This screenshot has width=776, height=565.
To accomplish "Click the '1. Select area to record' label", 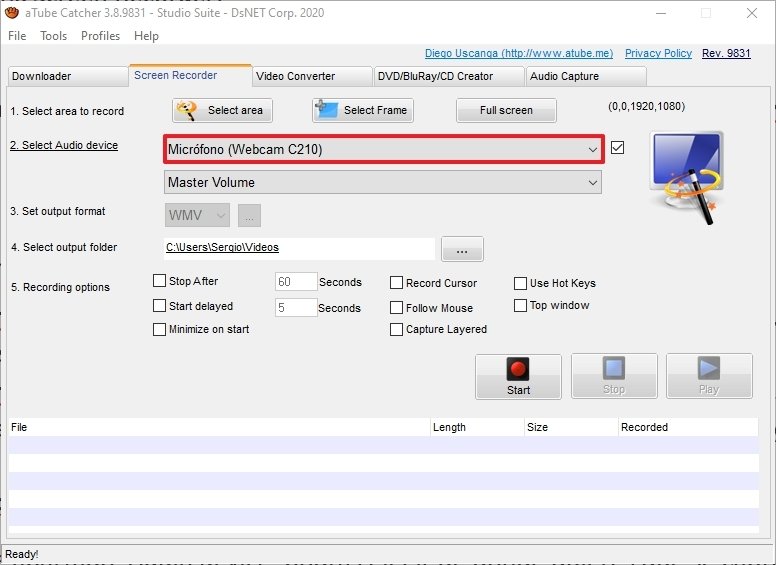I will (x=67, y=111).
